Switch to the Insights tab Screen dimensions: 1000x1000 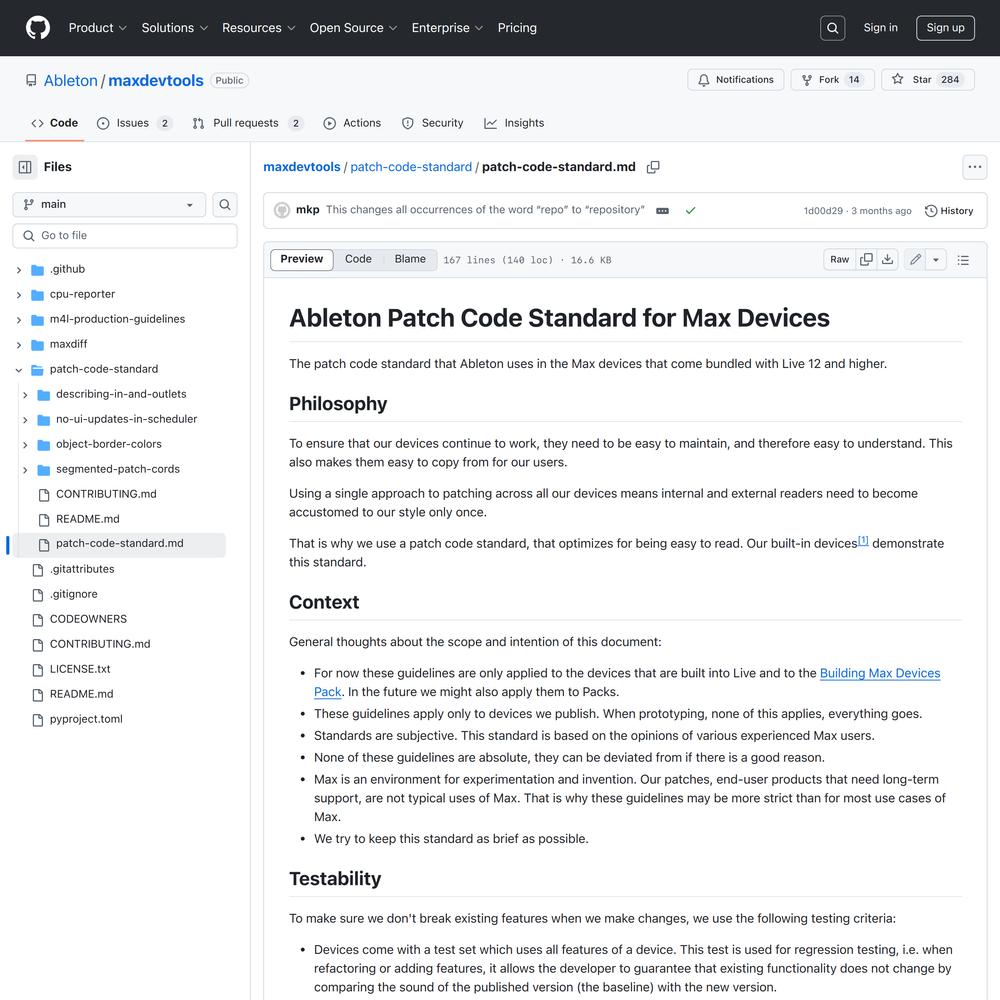(x=514, y=123)
